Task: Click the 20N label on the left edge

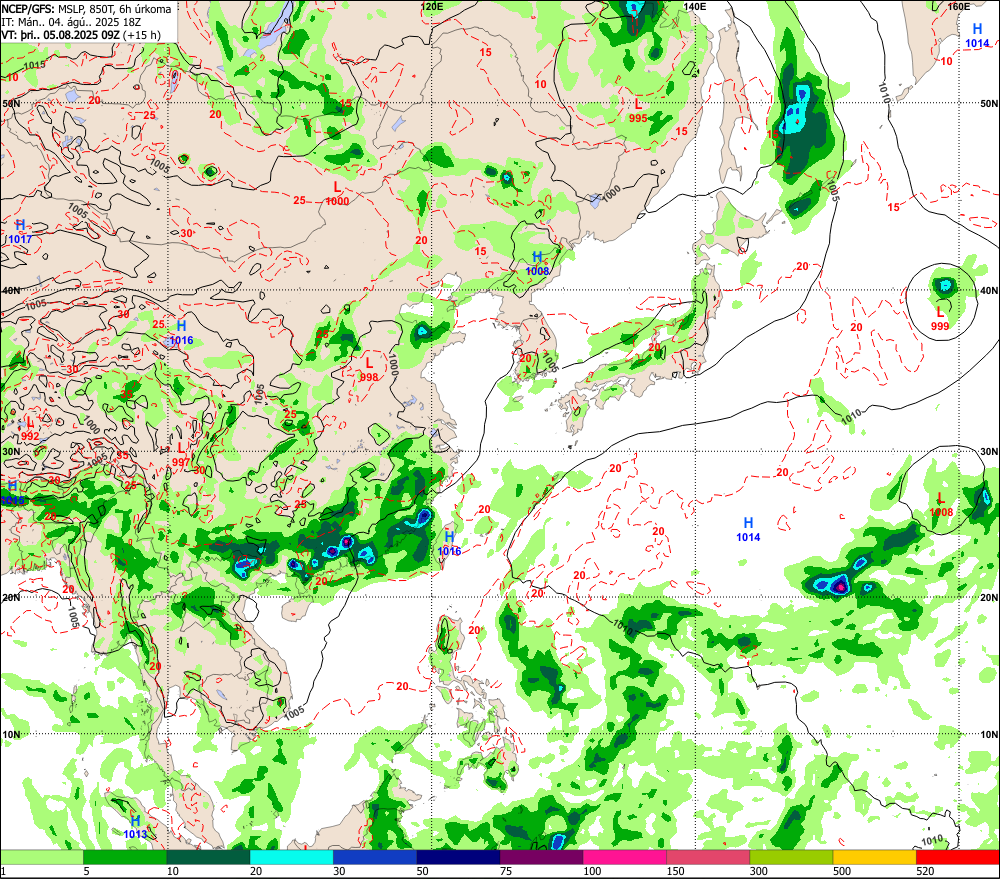Action: tap(11, 598)
